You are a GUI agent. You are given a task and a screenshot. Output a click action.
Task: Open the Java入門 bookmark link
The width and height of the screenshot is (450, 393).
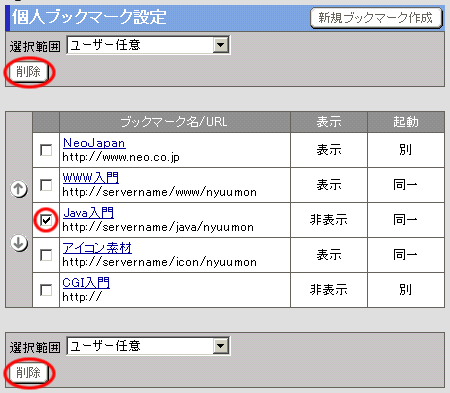[x=88, y=213]
